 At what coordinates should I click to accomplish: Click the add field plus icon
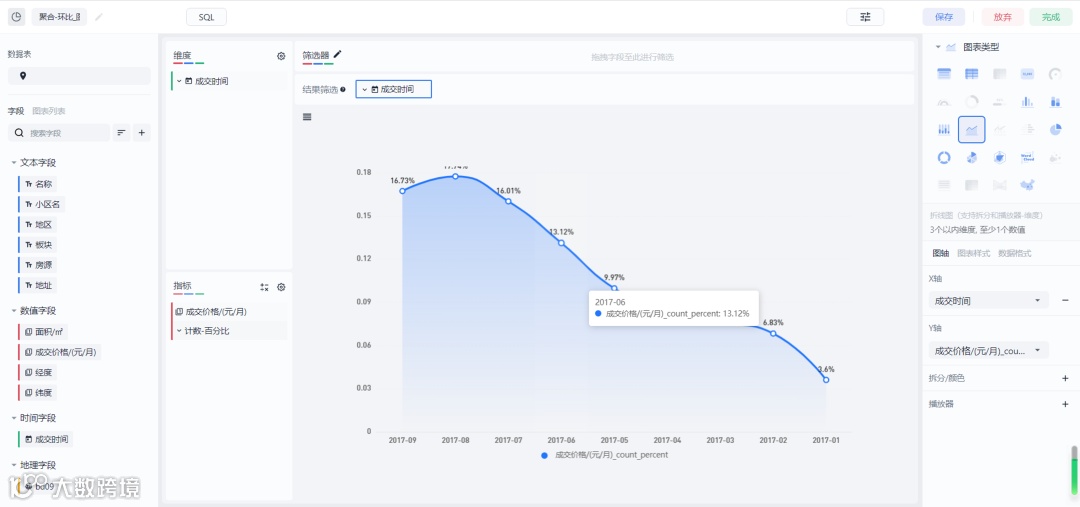[x=141, y=133]
